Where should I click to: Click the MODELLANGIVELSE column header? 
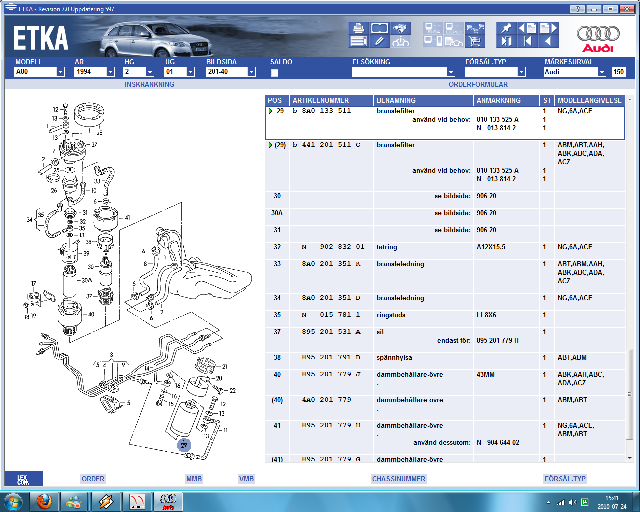[x=589, y=100]
